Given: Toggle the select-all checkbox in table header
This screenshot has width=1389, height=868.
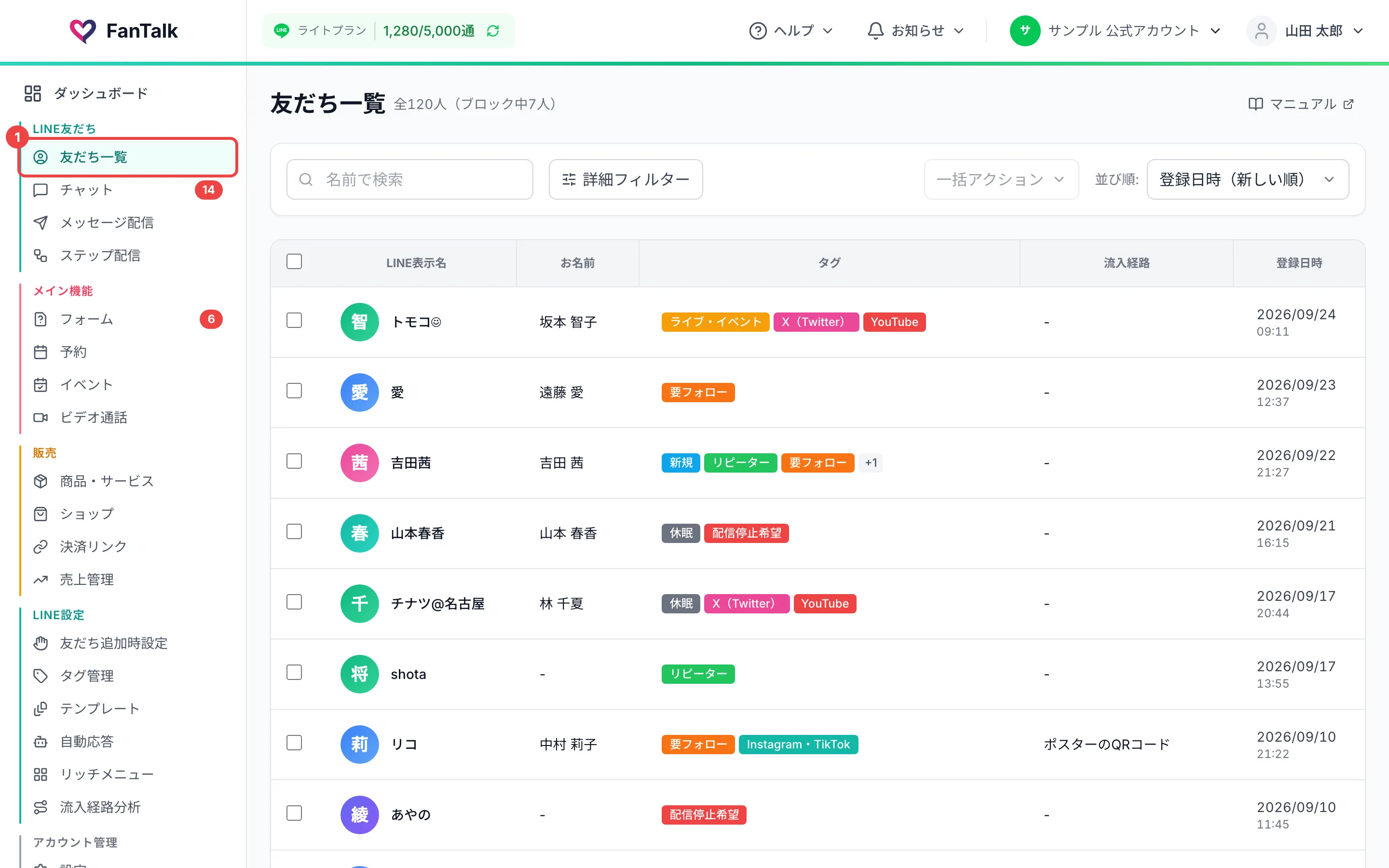Looking at the screenshot, I should click(294, 262).
